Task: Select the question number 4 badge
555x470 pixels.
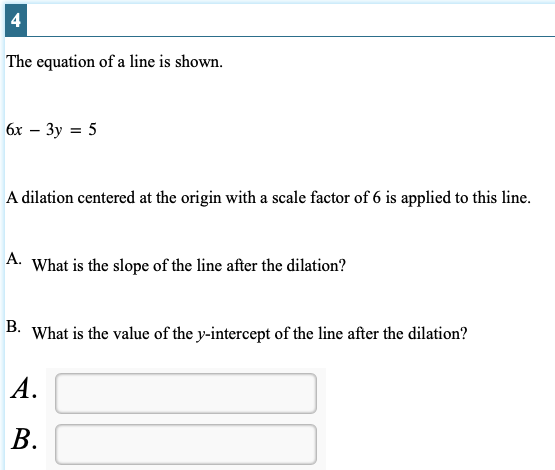Action: (16, 21)
